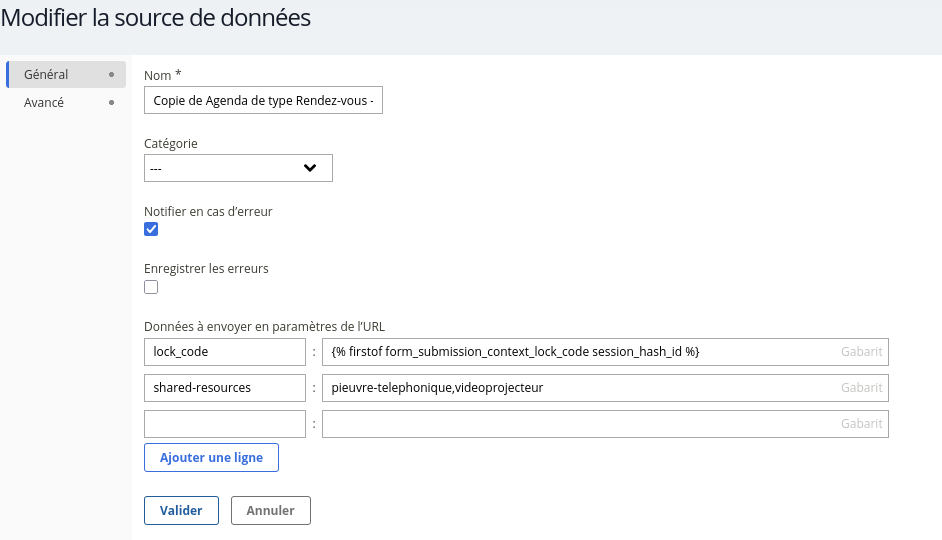
Task: Focus the empty parameter name field
Action: 224,424
